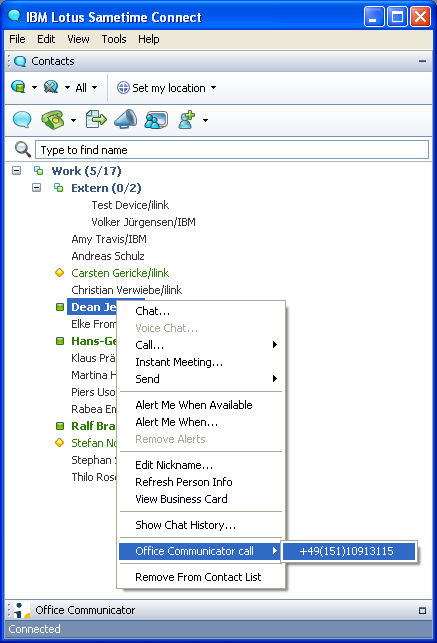Select contact Christian Verwiebe/ilink

(x=127, y=290)
